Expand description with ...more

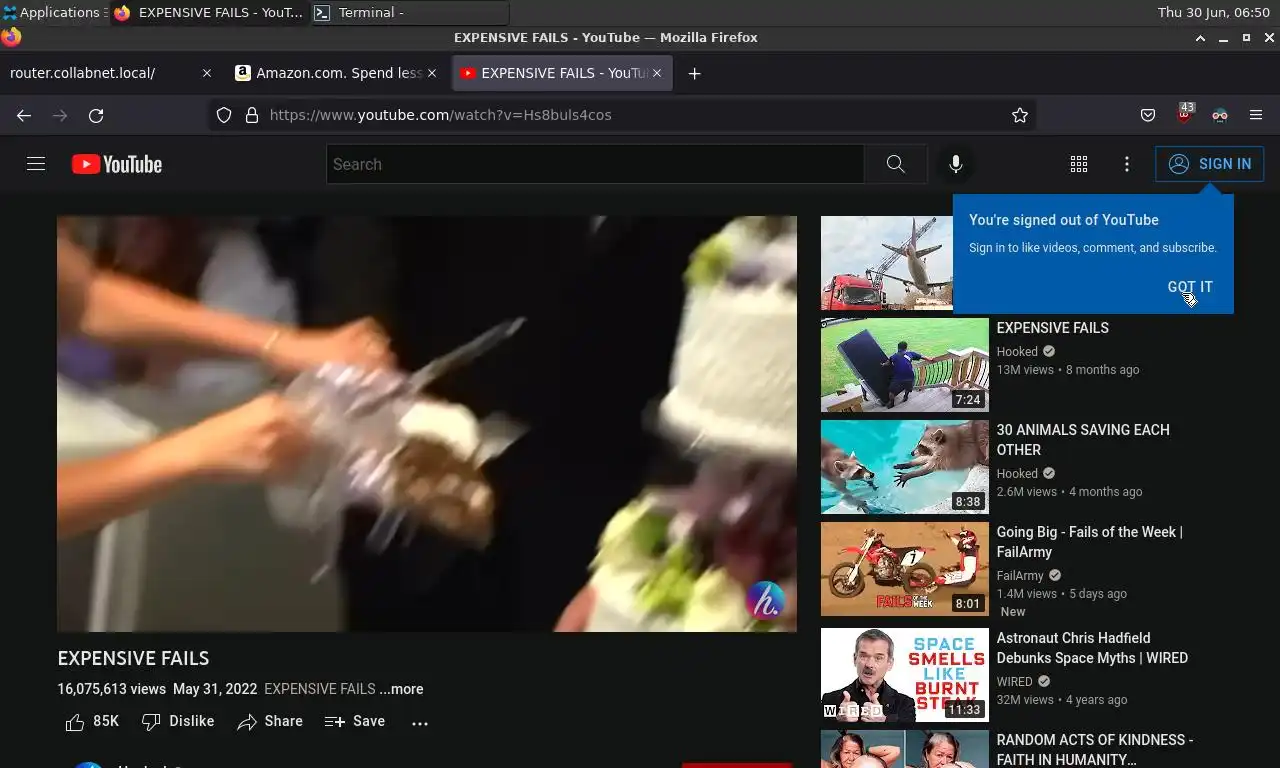coord(401,689)
